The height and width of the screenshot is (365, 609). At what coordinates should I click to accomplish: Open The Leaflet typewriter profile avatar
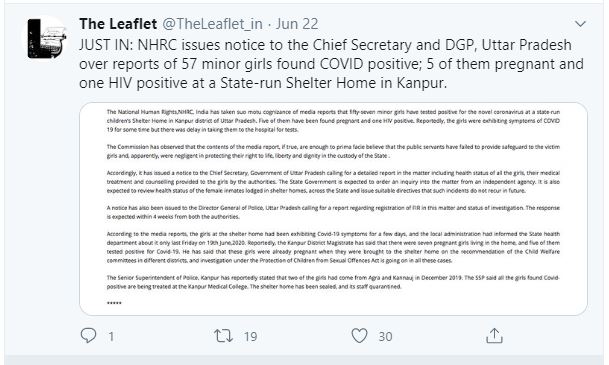(46, 39)
